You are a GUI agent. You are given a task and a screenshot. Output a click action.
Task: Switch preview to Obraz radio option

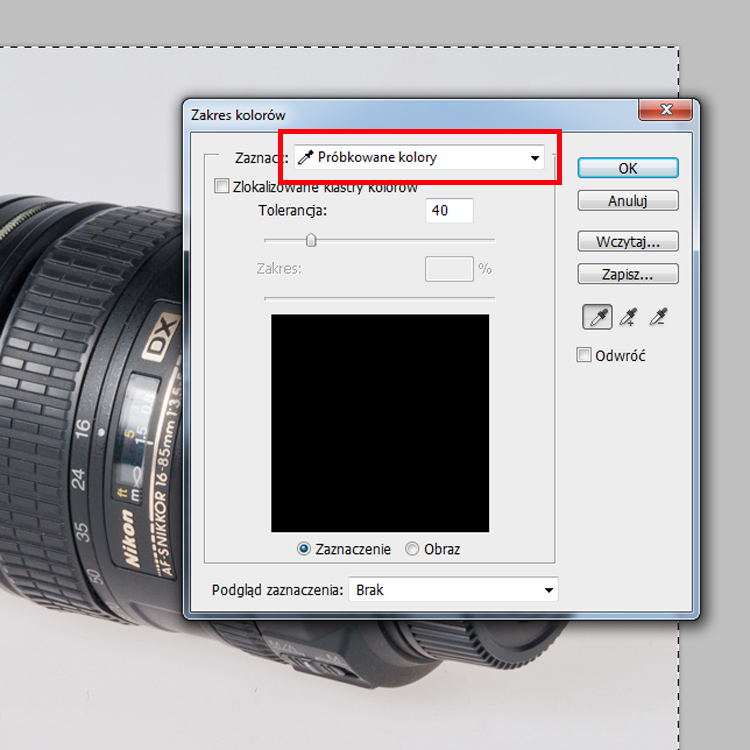pyautogui.click(x=413, y=549)
